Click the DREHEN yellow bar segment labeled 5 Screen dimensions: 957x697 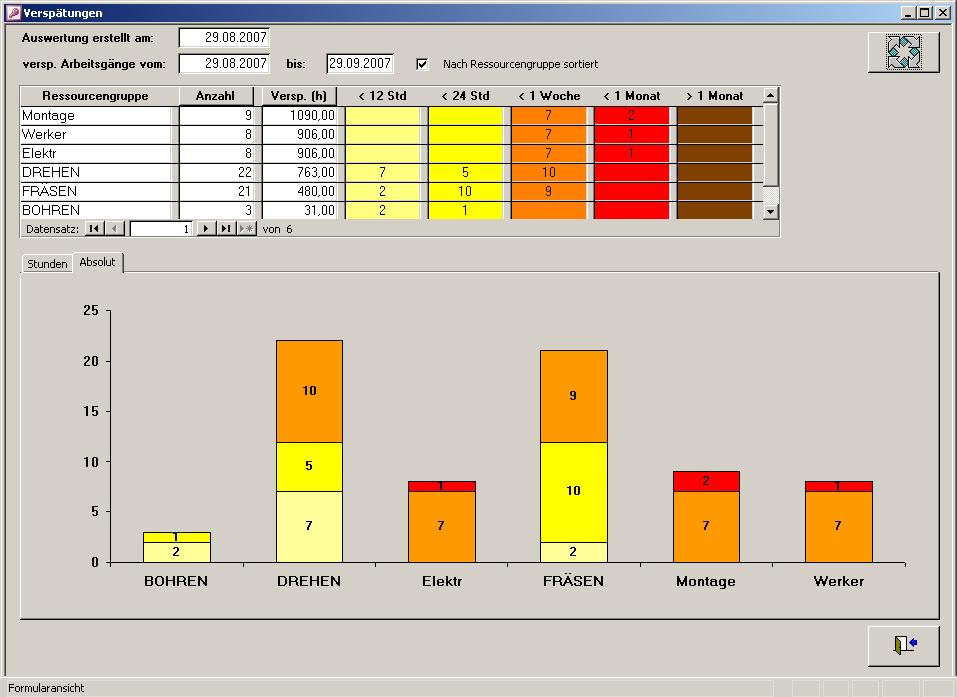tap(309, 466)
